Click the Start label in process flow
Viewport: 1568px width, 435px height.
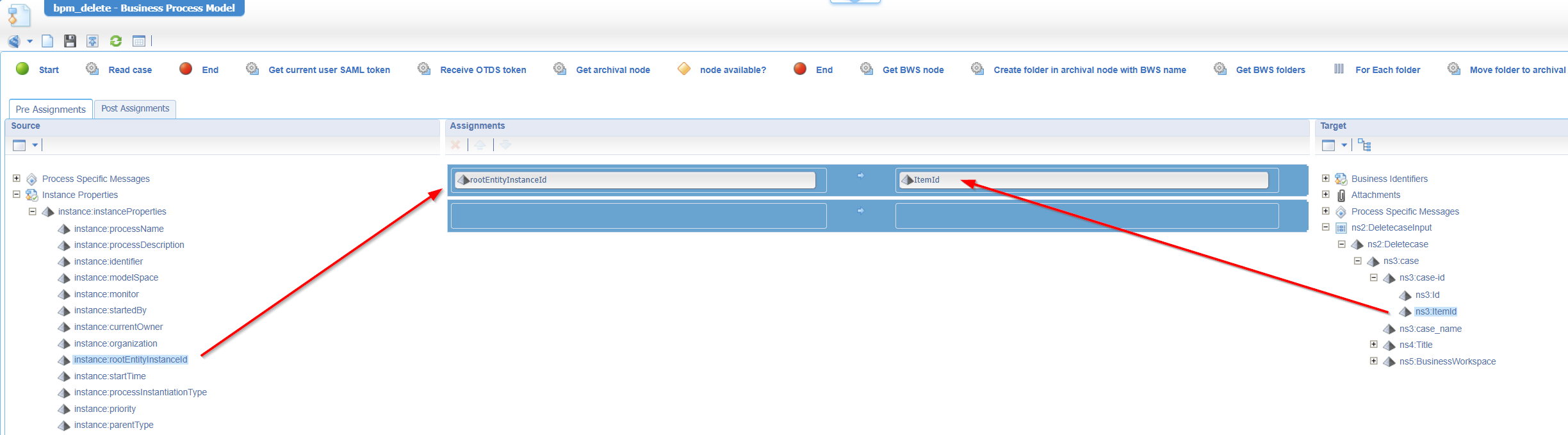click(49, 70)
